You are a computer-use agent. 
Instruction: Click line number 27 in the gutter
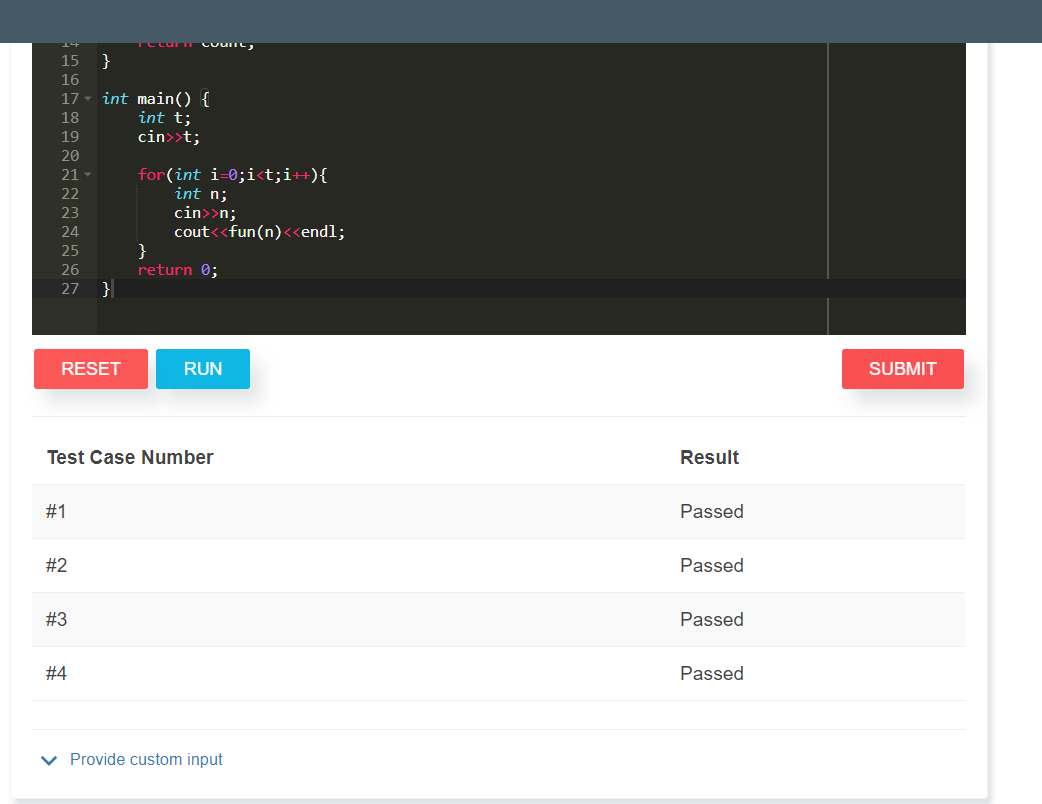tap(70, 289)
